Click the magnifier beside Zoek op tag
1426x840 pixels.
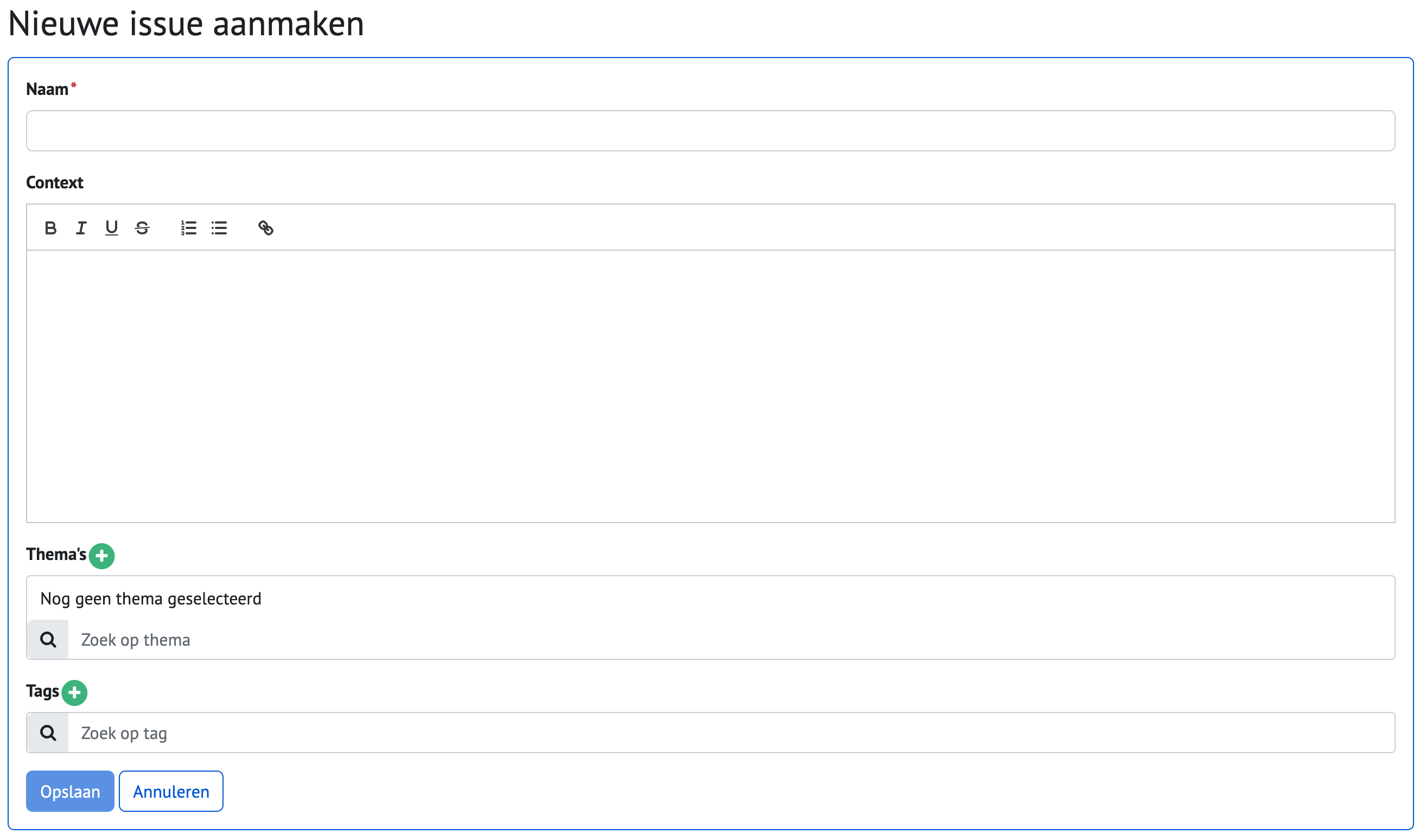pos(48,734)
